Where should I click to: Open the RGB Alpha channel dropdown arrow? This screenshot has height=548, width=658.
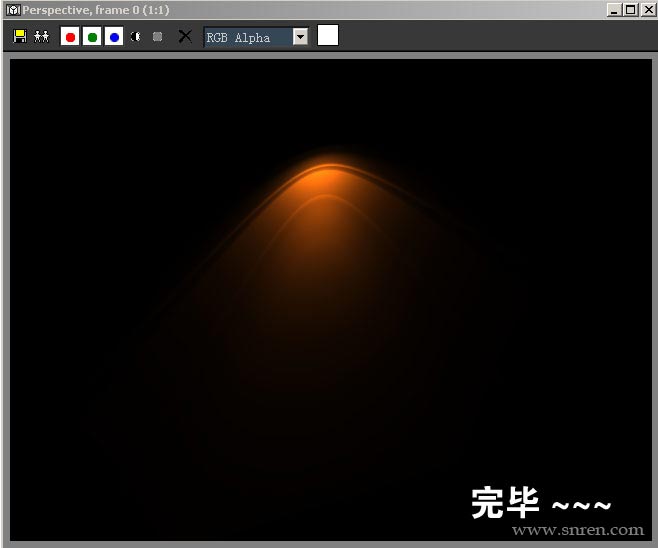(300, 37)
